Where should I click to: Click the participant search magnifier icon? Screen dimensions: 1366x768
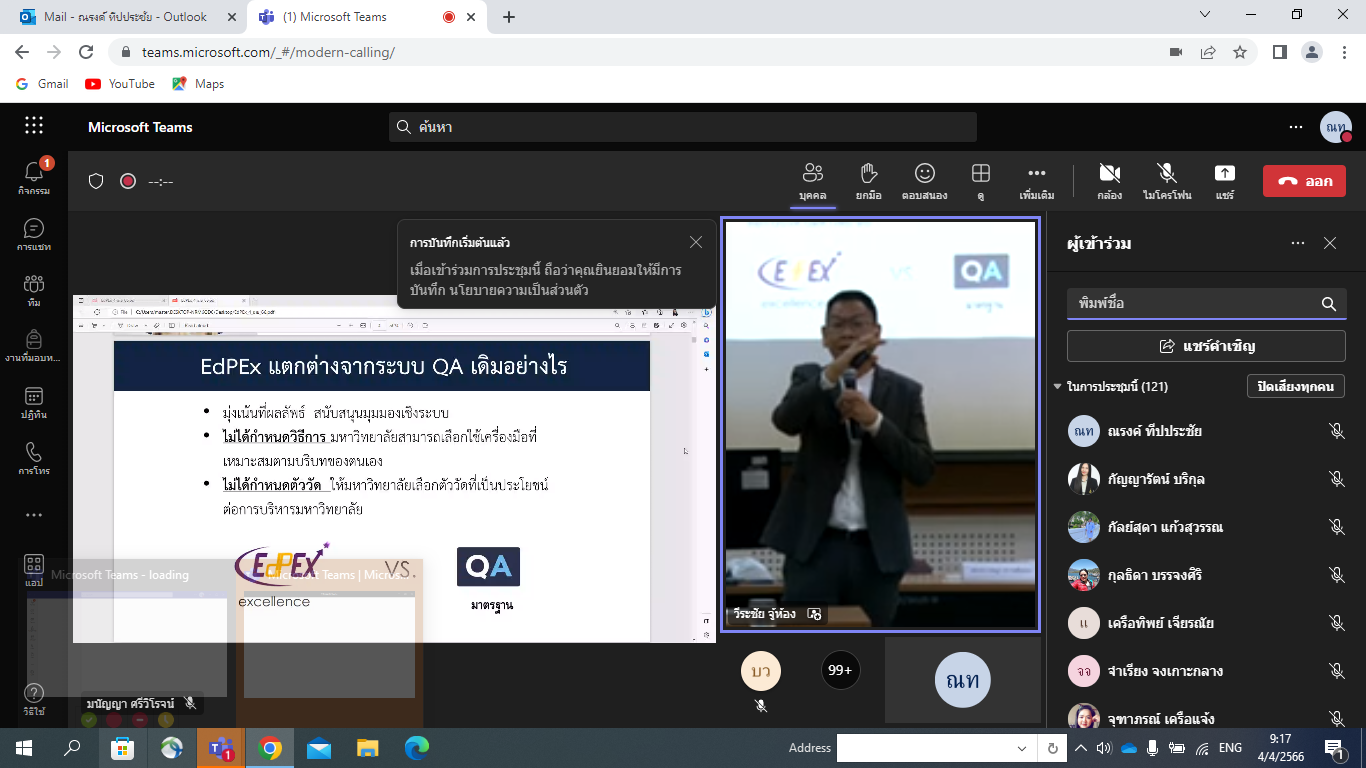1329,304
